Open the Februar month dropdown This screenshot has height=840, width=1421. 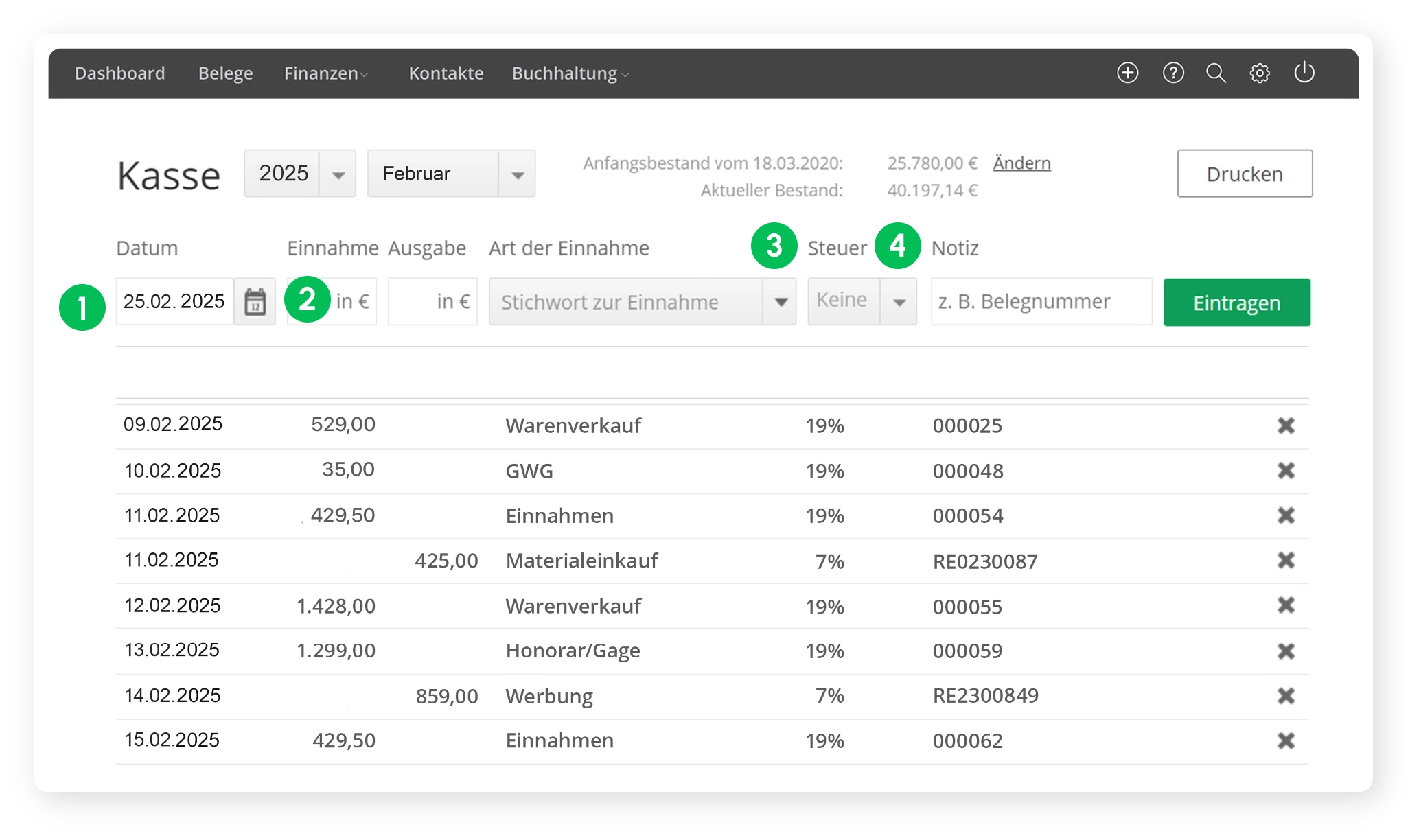518,174
